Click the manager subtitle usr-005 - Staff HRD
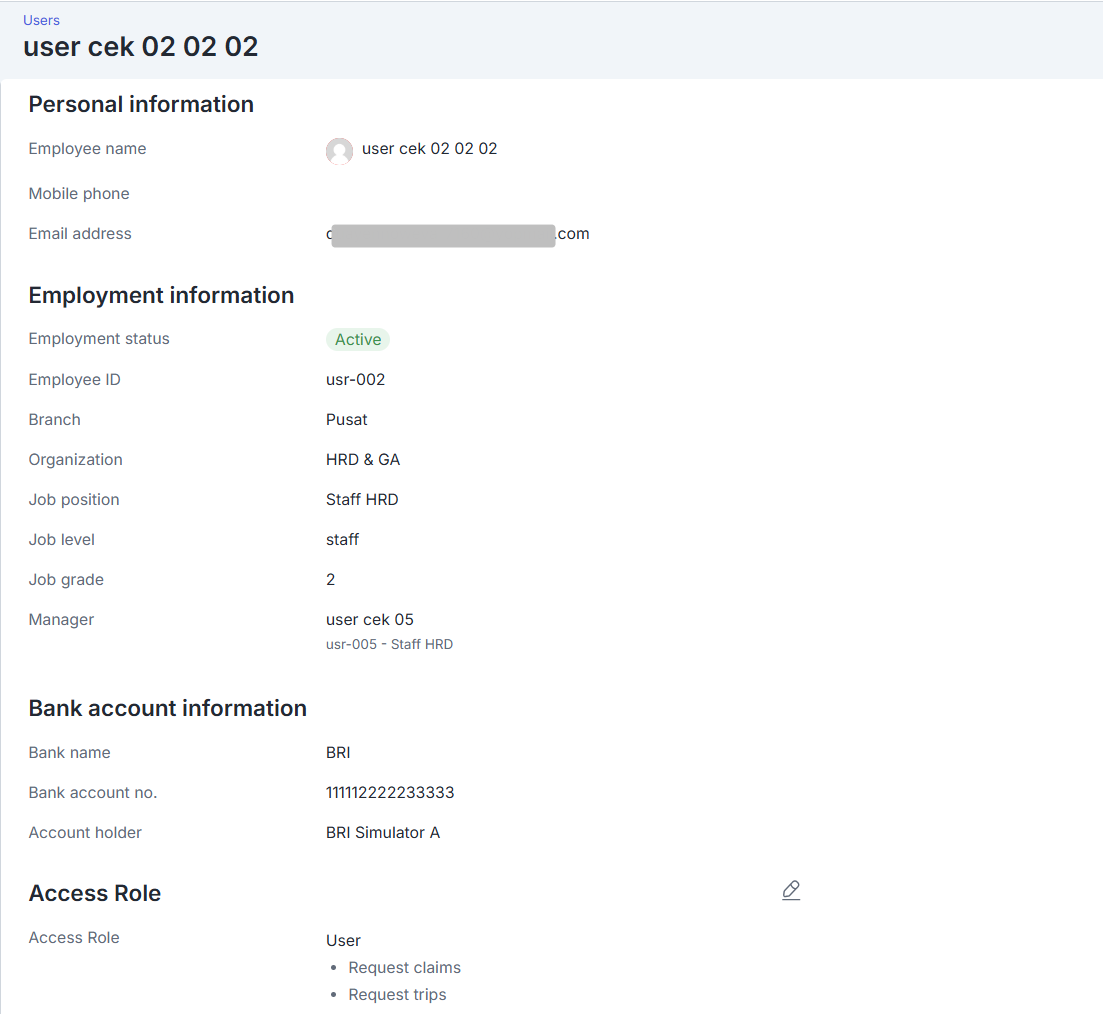1103x1017 pixels. 389,645
